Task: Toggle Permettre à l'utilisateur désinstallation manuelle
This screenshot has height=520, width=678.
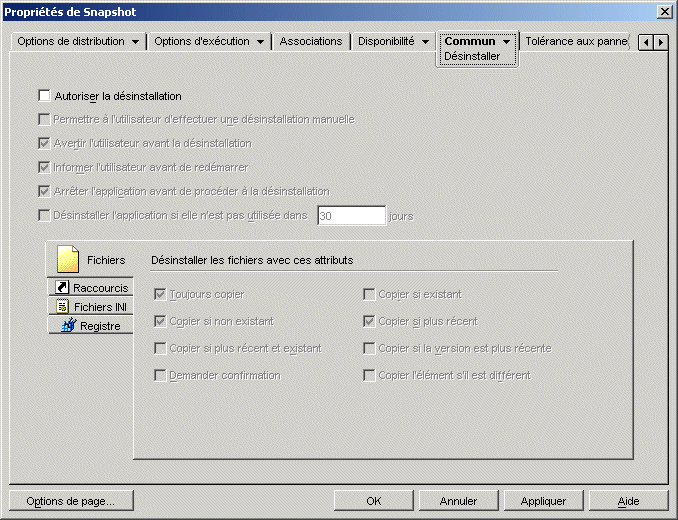Action: click(44, 119)
